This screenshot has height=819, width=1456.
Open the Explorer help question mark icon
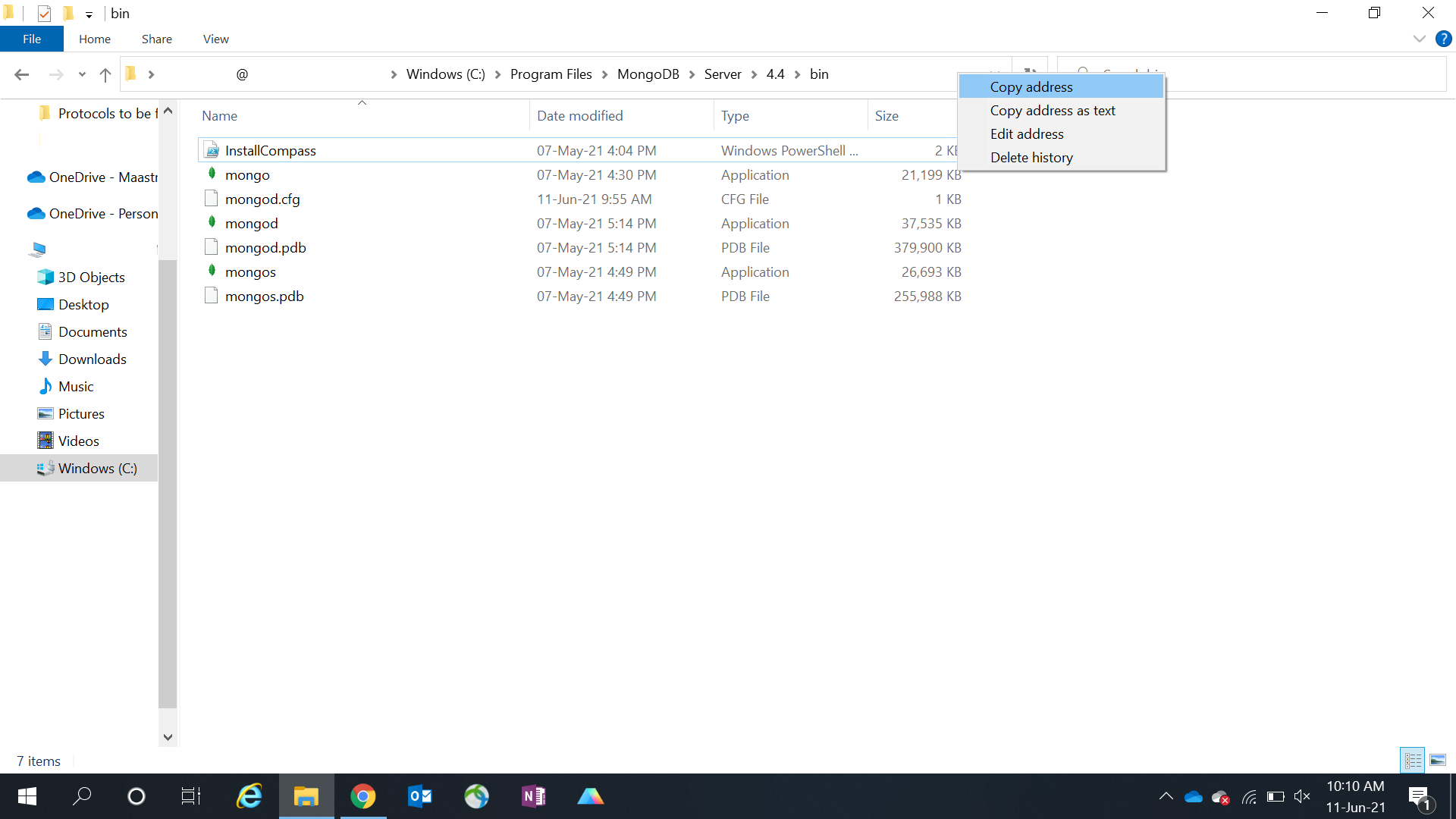tap(1443, 39)
